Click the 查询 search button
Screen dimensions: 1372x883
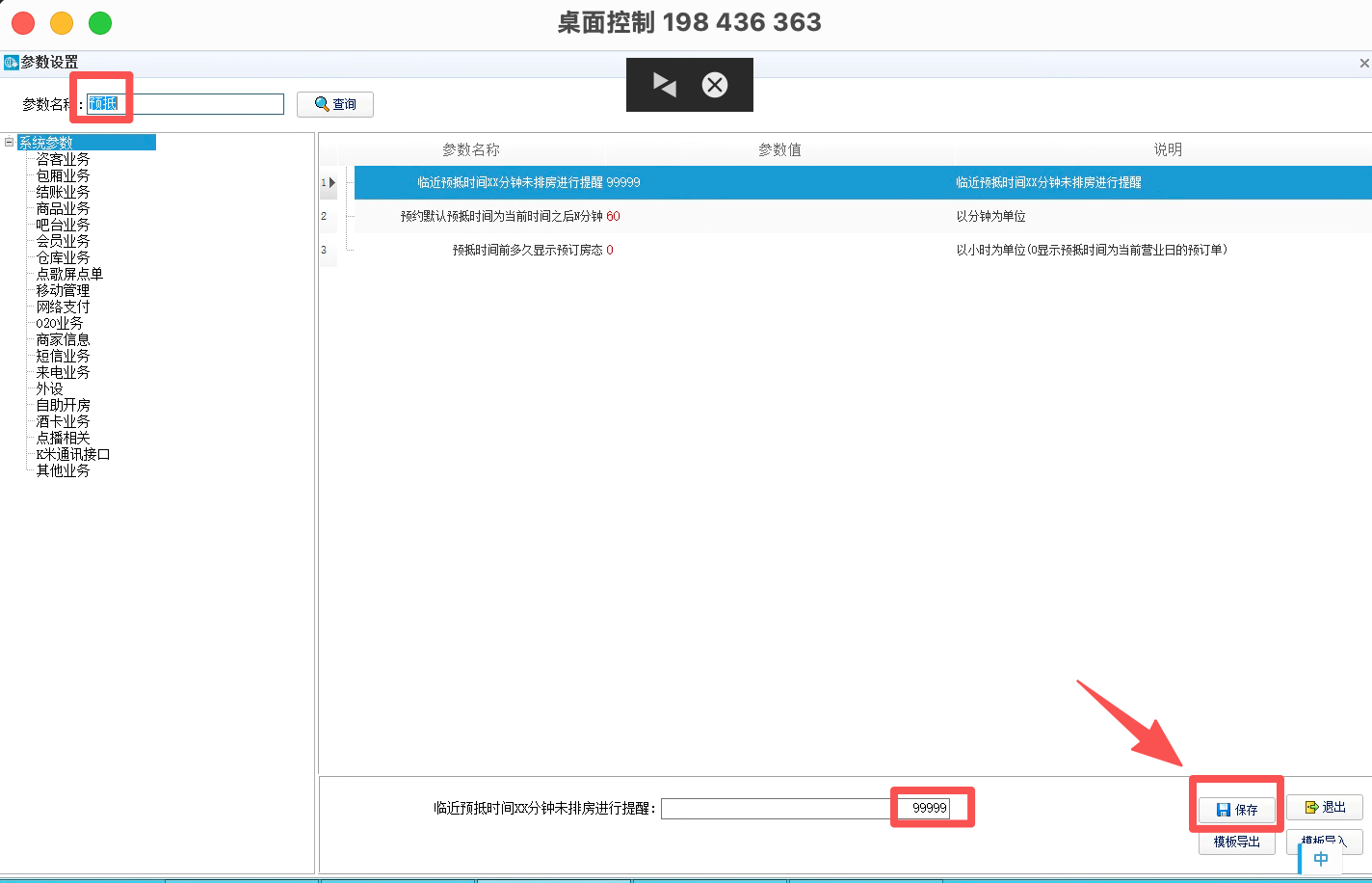pos(334,104)
